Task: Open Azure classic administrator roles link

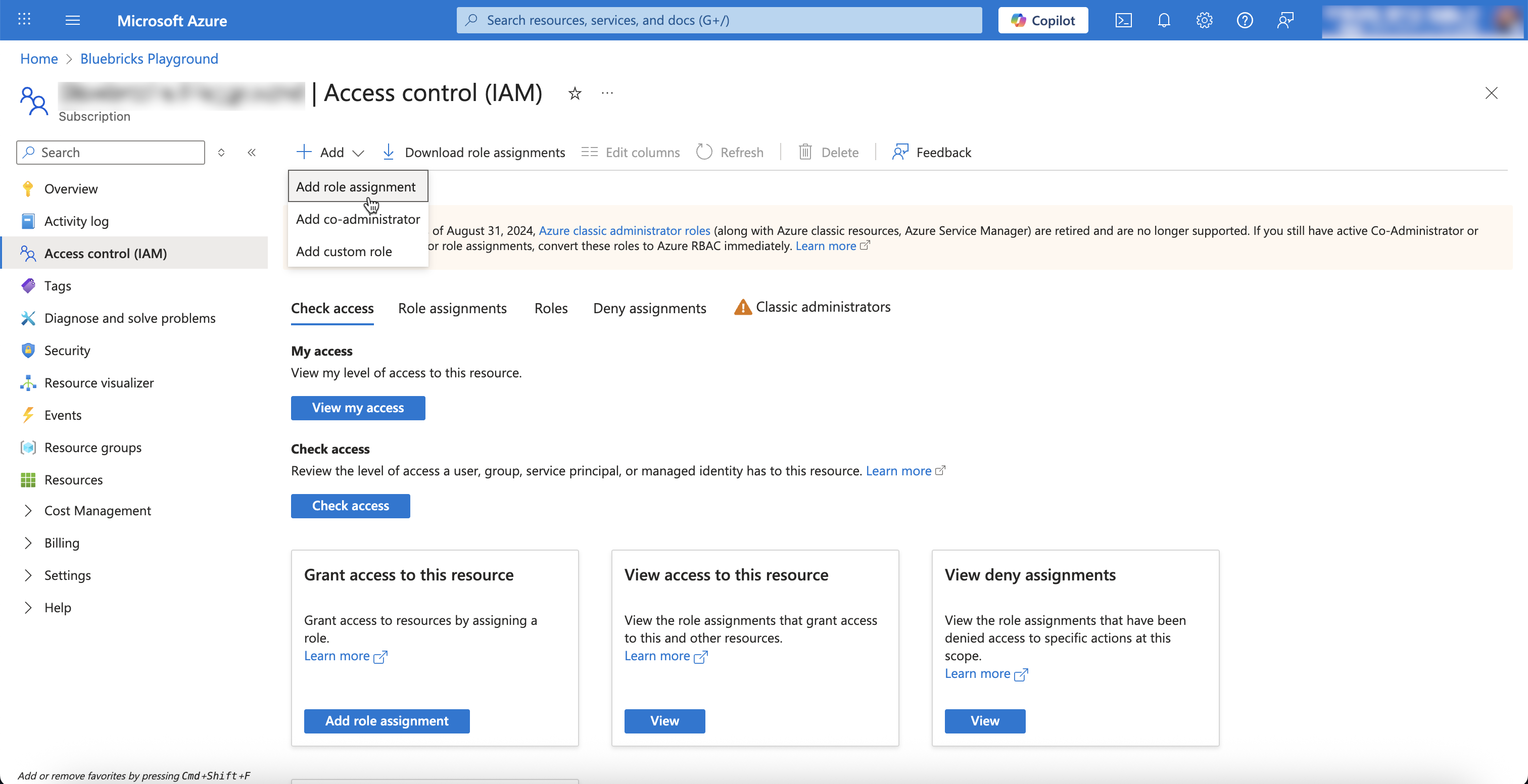Action: tap(624, 230)
